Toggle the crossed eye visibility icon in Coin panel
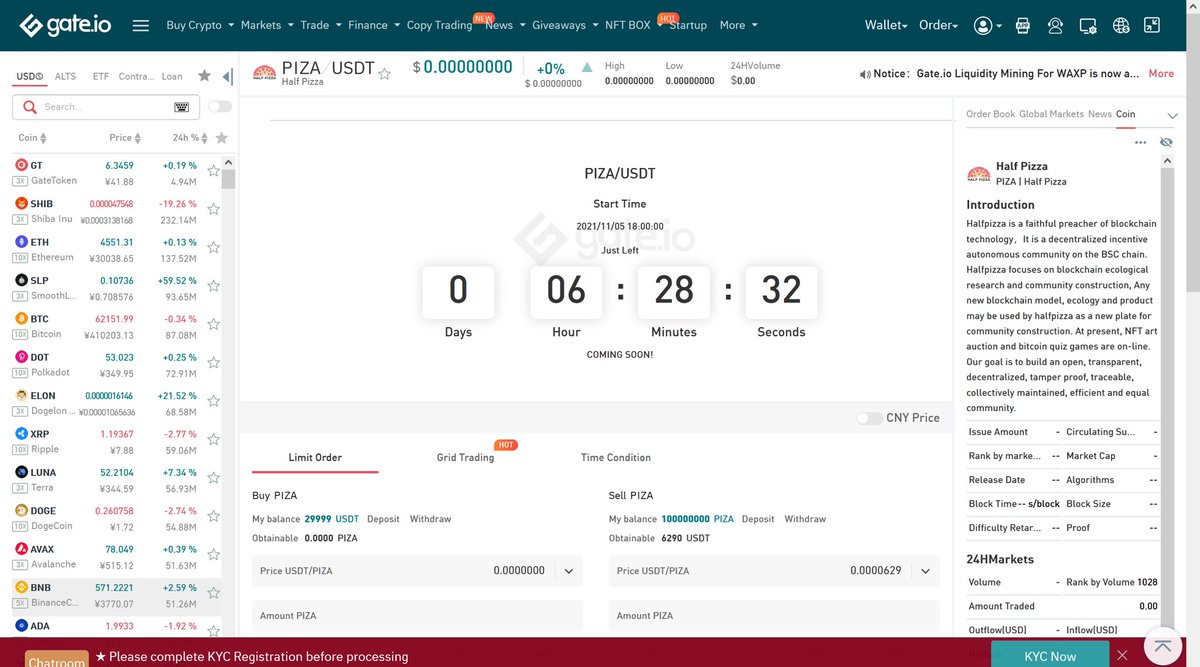This screenshot has width=1200, height=667. pyautogui.click(x=1166, y=143)
